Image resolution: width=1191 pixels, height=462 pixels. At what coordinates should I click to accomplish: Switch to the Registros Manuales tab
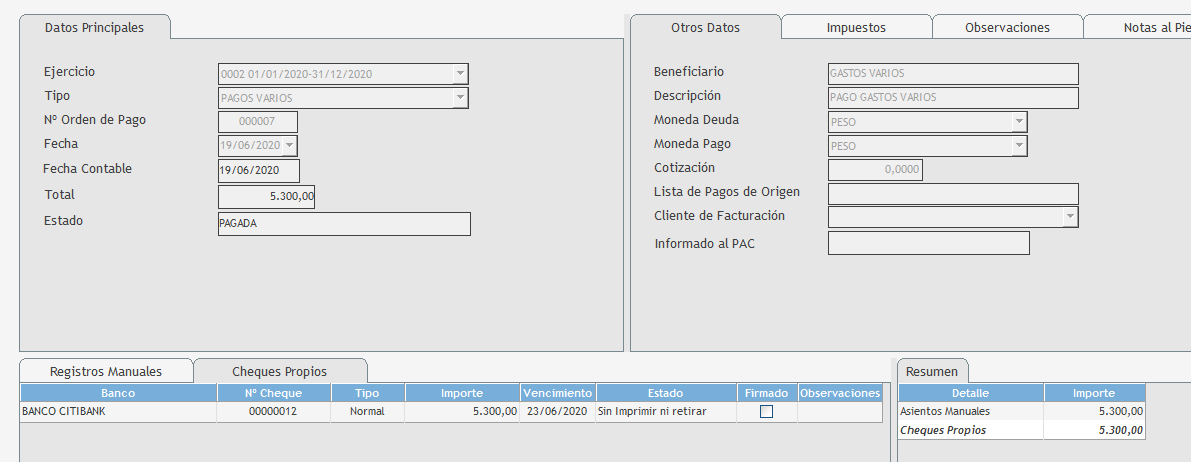[106, 371]
